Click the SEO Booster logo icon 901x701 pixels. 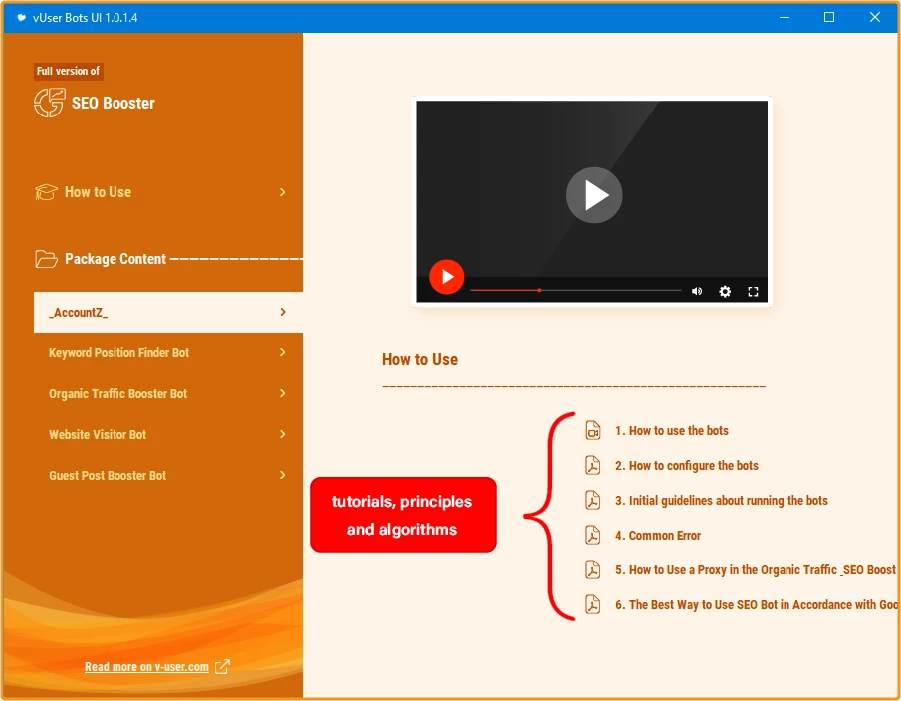pos(49,103)
